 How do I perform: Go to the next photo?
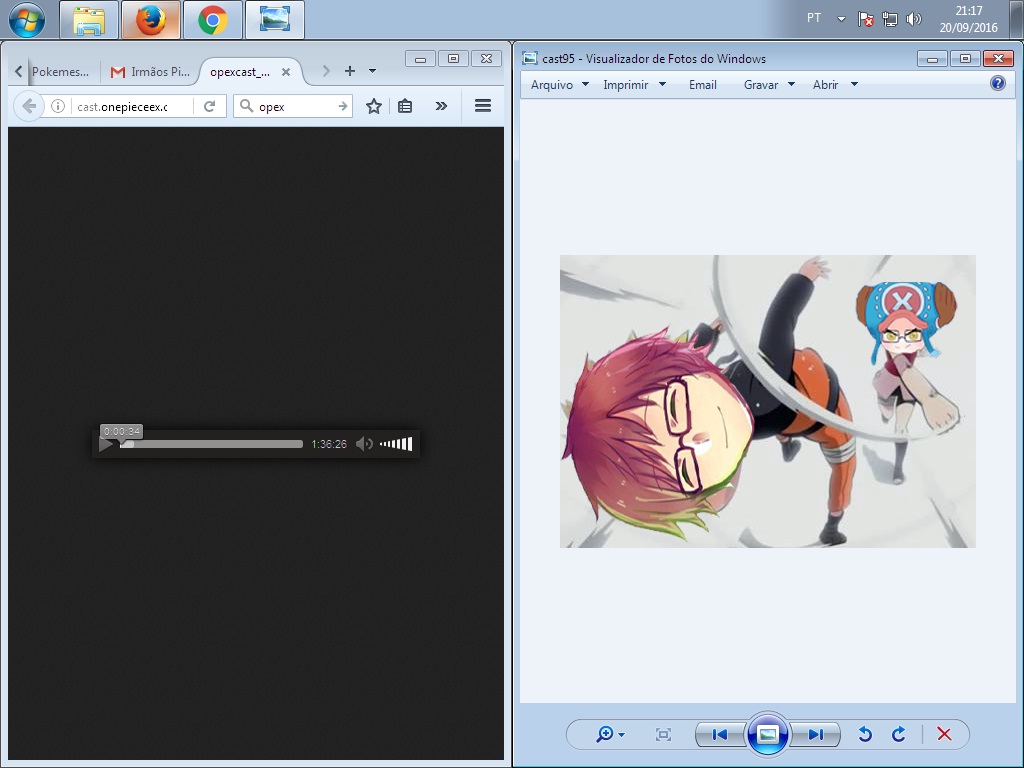[817, 734]
